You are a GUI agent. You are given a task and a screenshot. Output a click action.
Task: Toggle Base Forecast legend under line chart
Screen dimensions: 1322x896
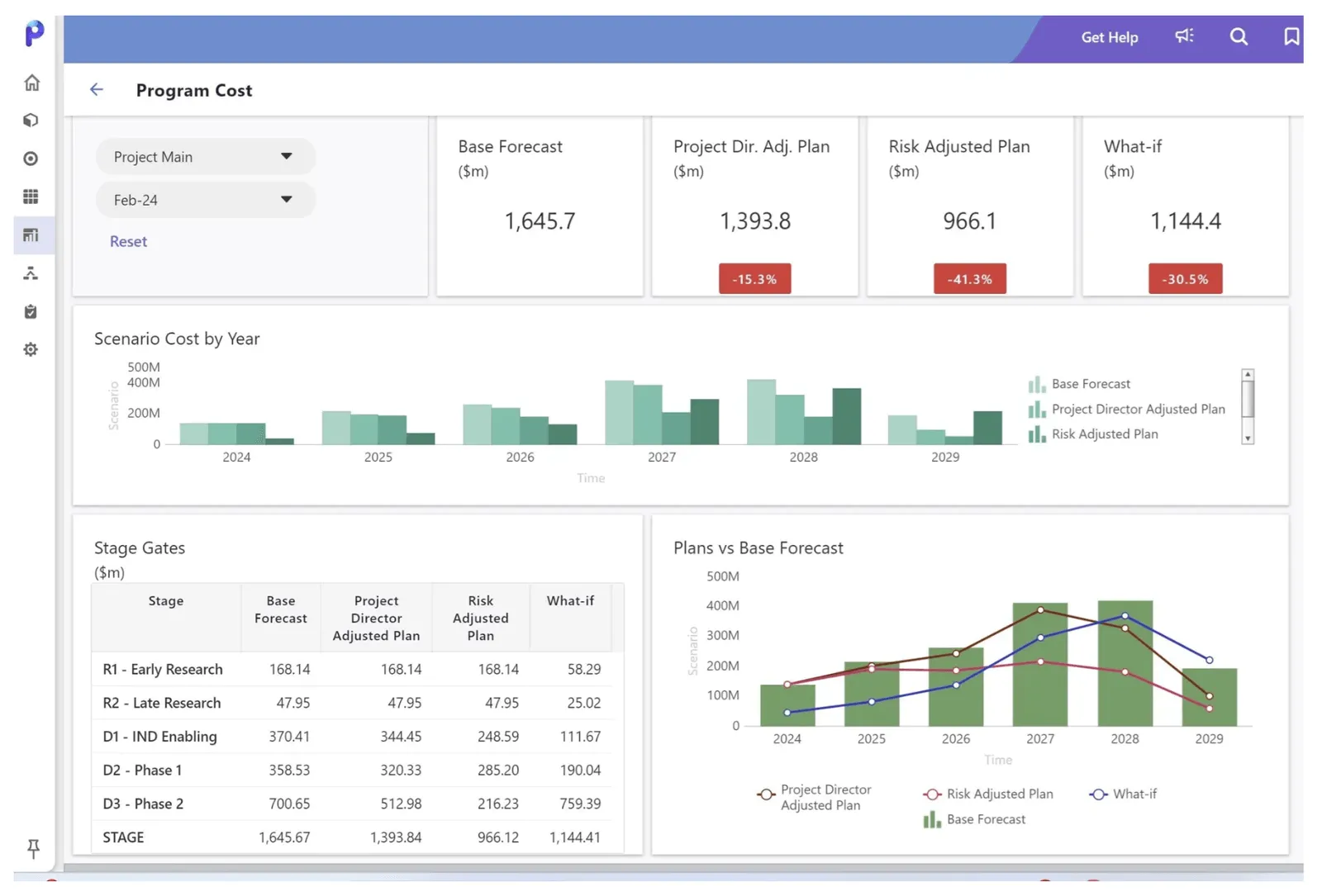[974, 819]
